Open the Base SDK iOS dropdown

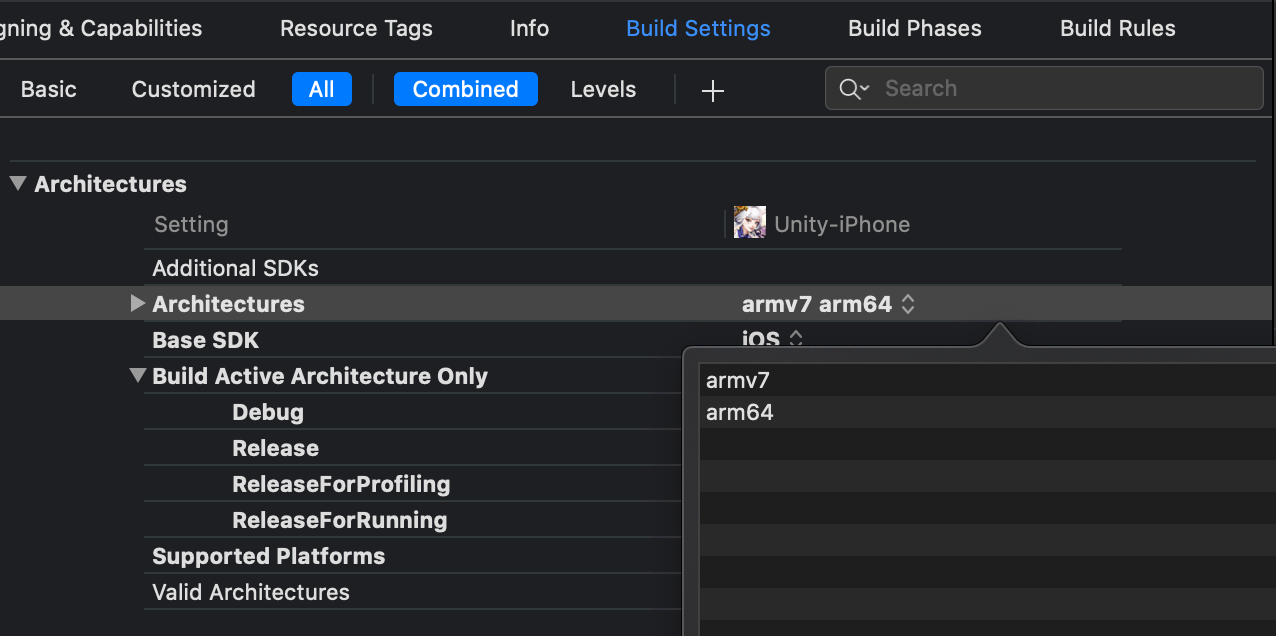click(772, 339)
